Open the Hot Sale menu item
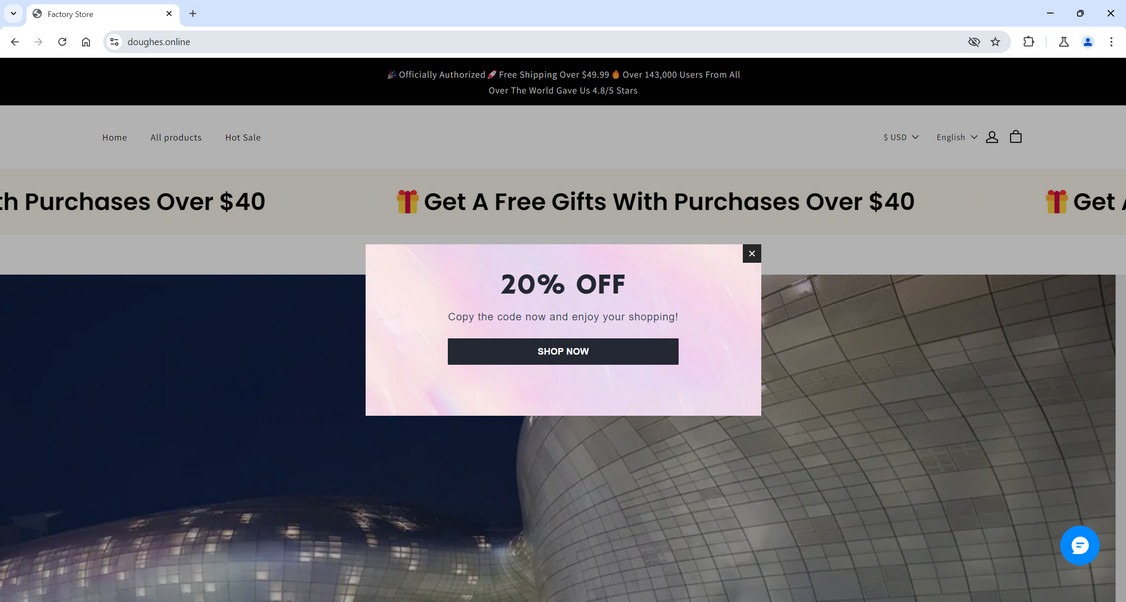 point(243,137)
